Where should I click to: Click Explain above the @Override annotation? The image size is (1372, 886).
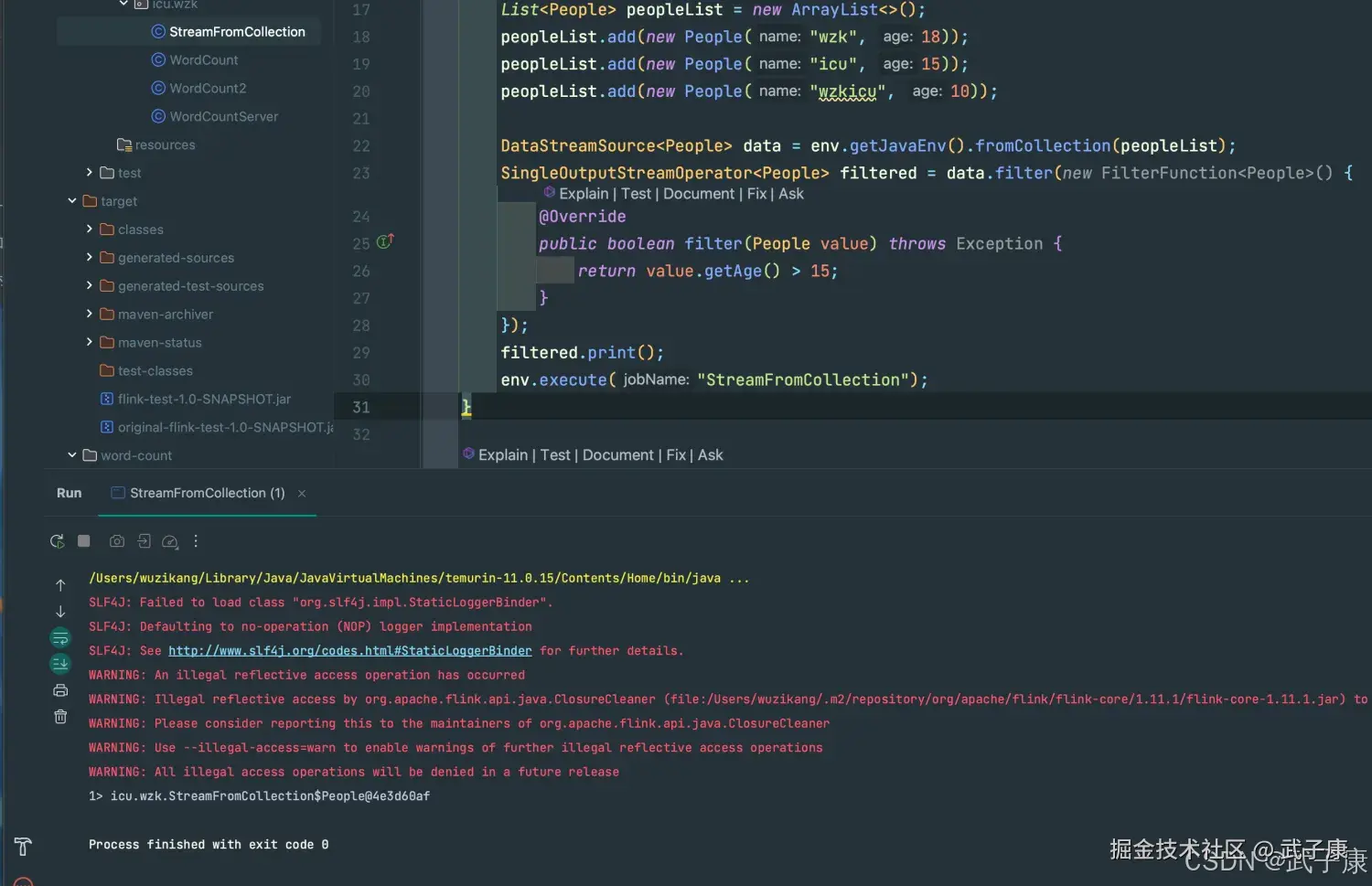coord(583,194)
